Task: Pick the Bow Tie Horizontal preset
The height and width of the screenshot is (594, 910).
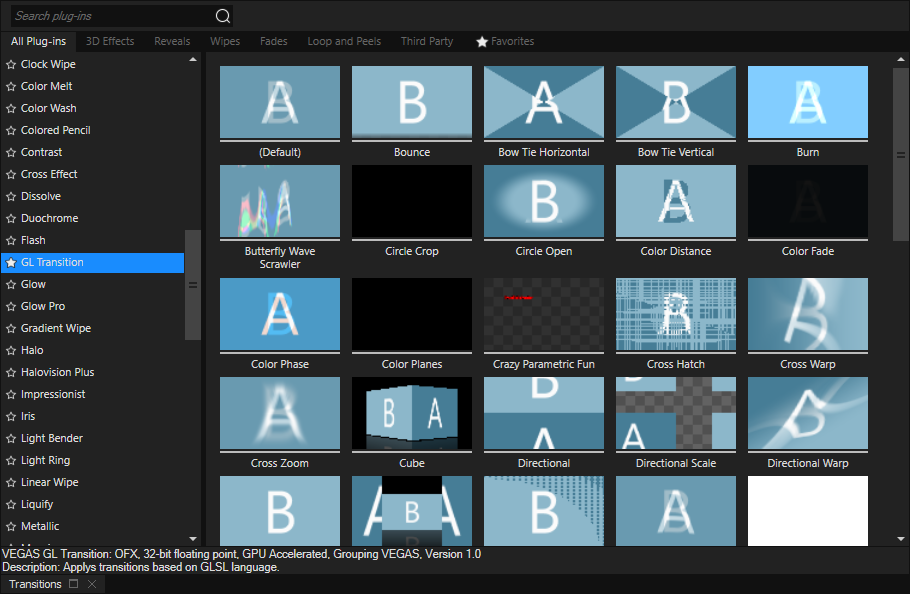Action: click(544, 102)
